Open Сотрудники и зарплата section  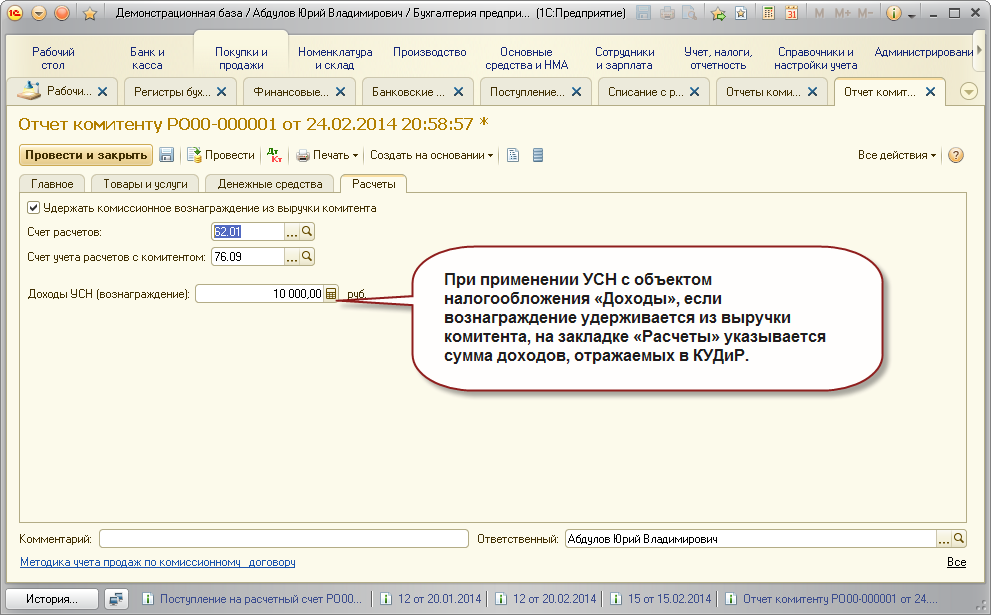pyautogui.click(x=624, y=58)
